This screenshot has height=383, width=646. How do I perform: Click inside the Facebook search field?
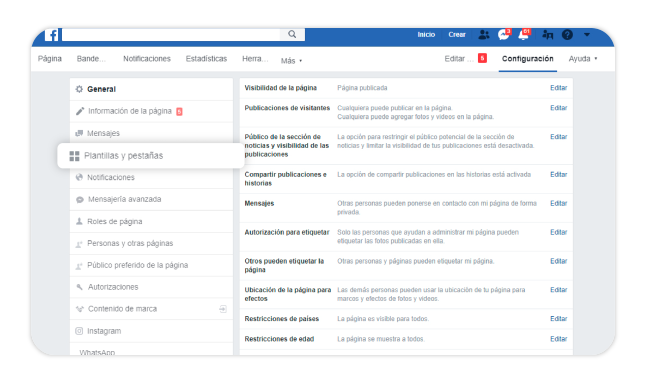(x=171, y=35)
